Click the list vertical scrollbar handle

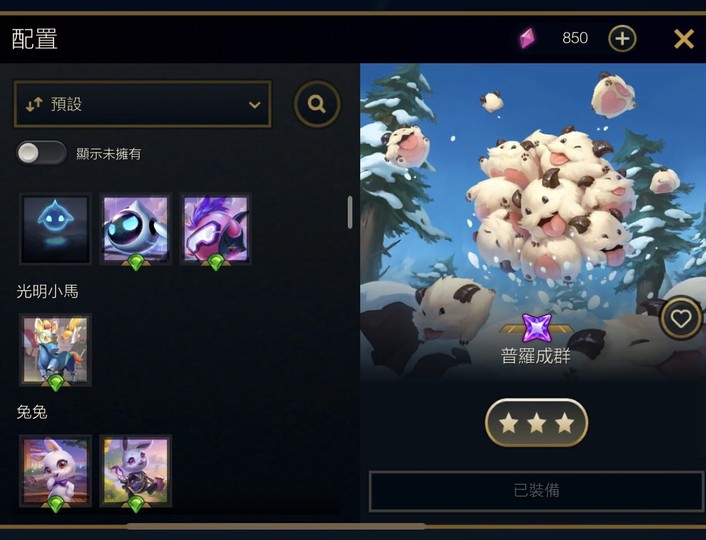point(350,212)
